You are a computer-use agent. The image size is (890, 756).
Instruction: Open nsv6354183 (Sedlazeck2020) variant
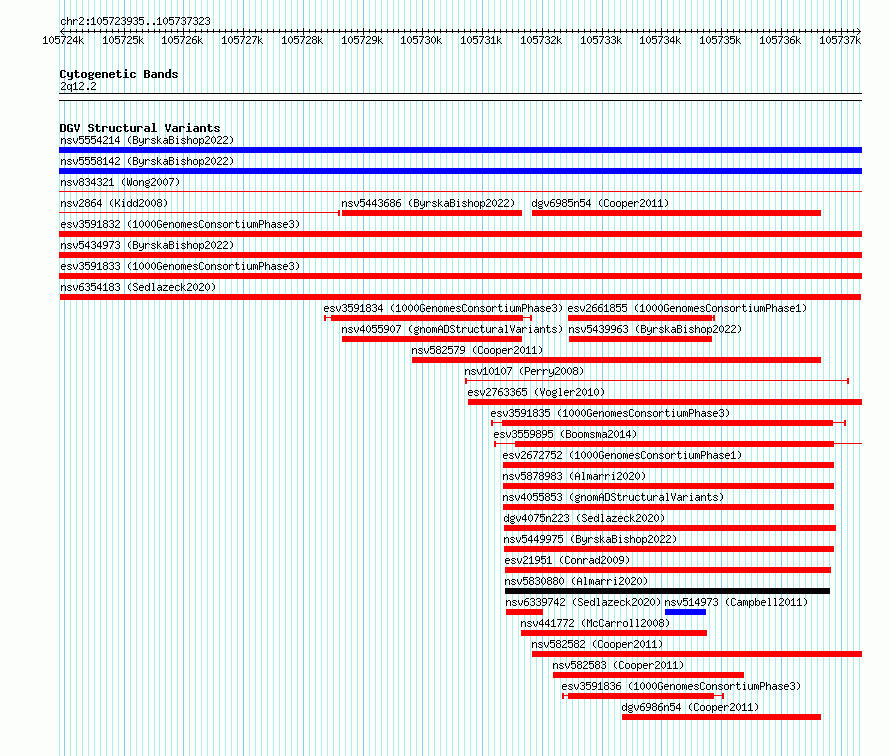[x=138, y=287]
